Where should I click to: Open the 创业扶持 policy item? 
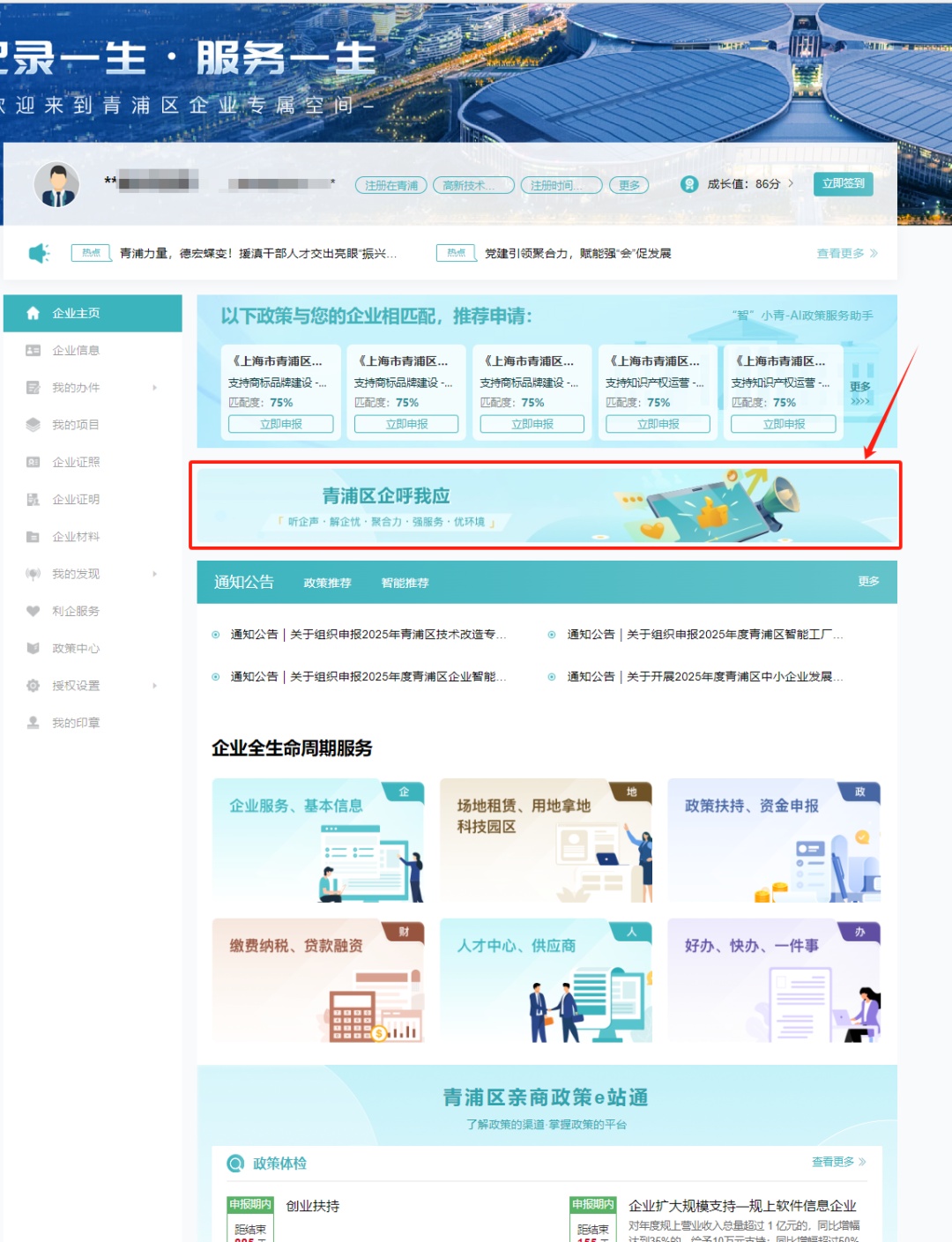click(313, 1206)
